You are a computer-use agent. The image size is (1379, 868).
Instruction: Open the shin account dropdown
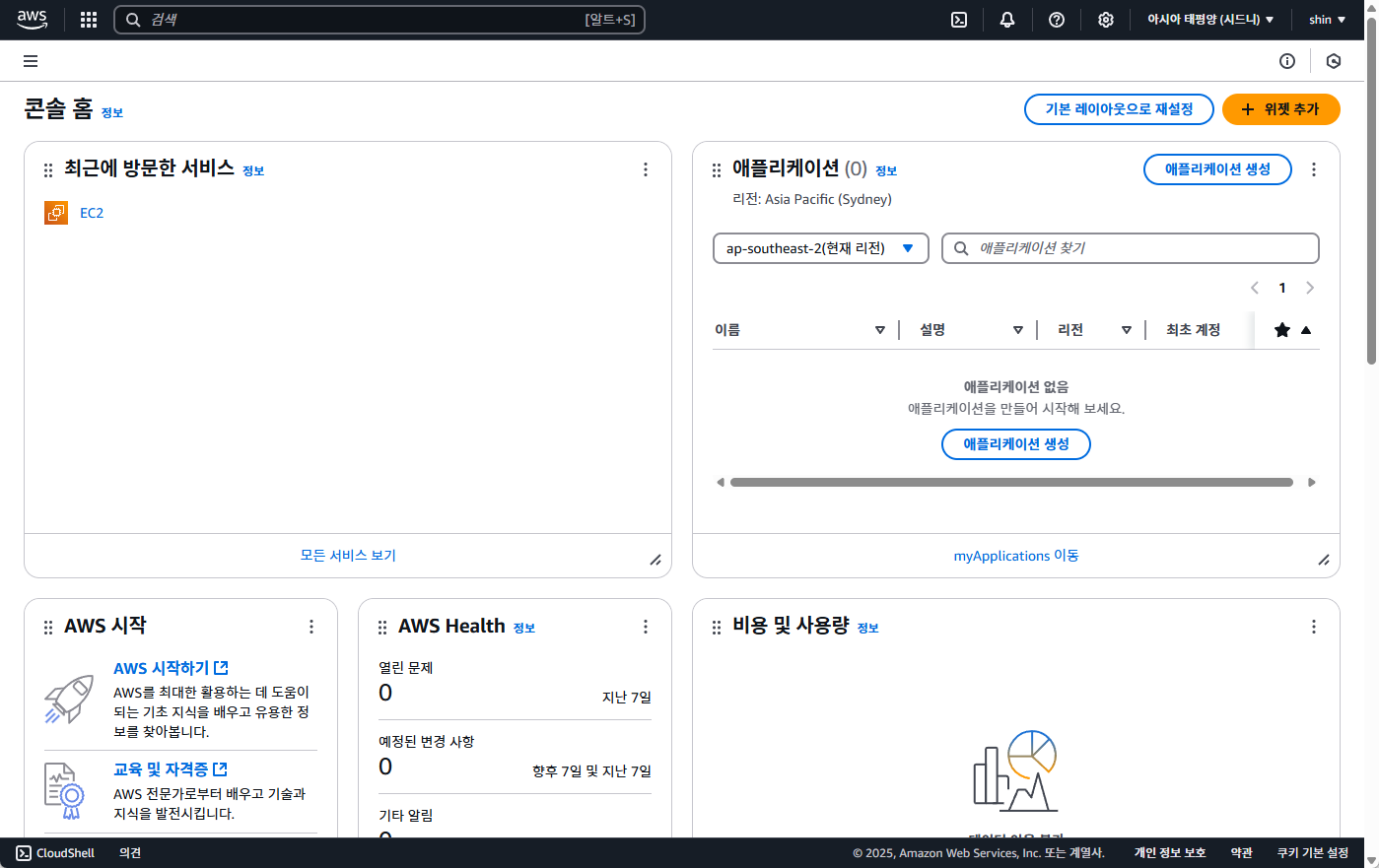coord(1327,20)
